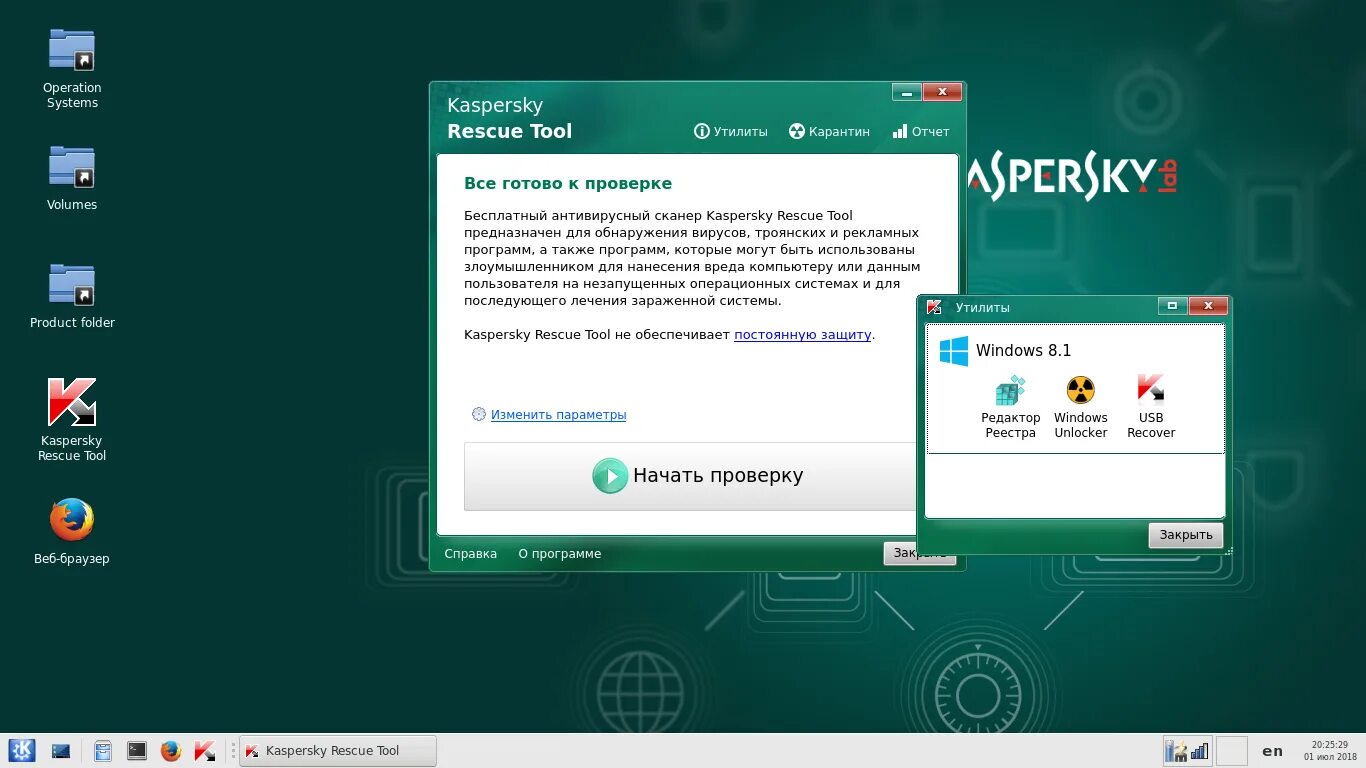
Task: Click the clock showing 20:25:29
Action: (1330, 750)
